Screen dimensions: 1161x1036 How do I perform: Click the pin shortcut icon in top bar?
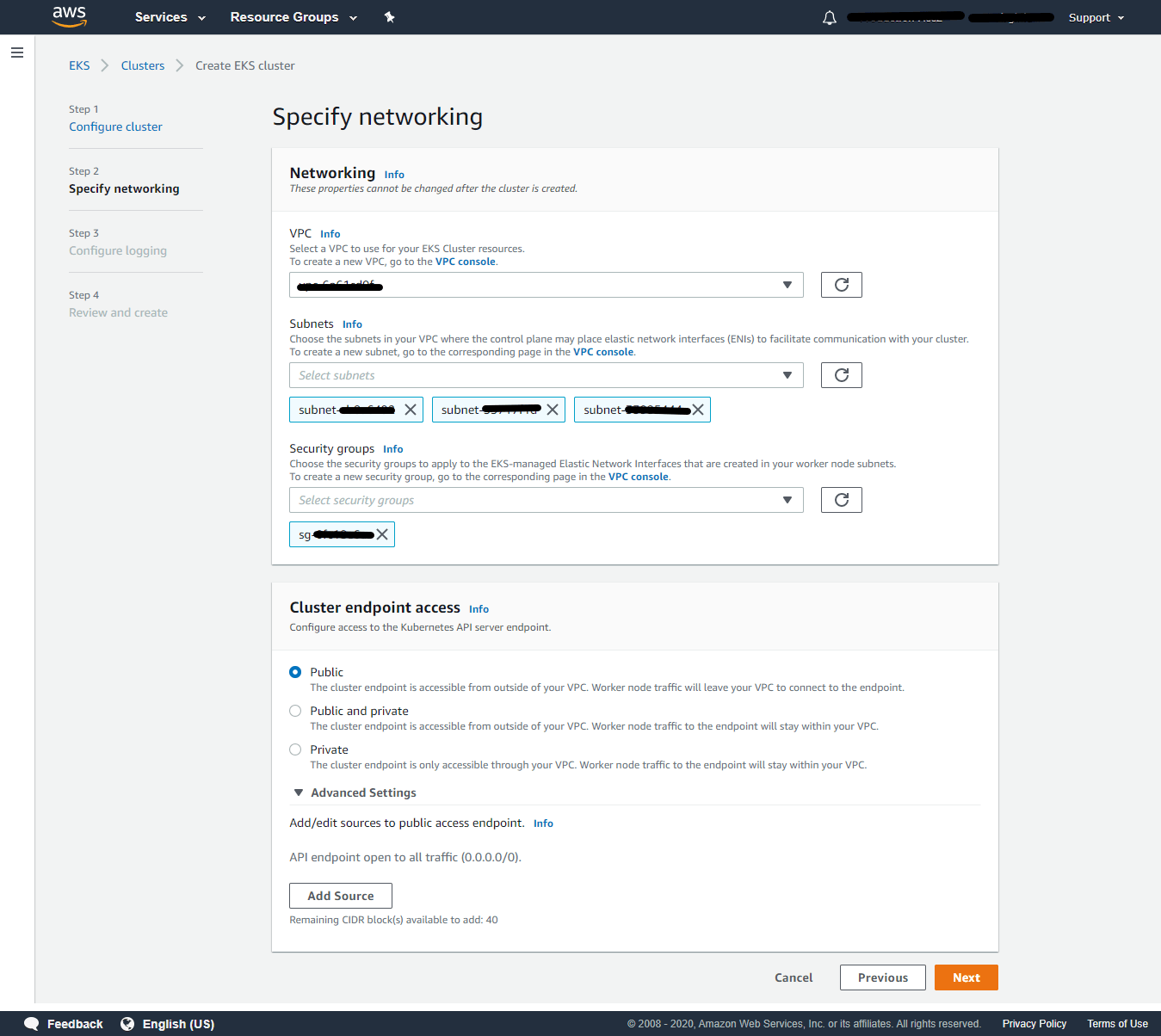(389, 17)
